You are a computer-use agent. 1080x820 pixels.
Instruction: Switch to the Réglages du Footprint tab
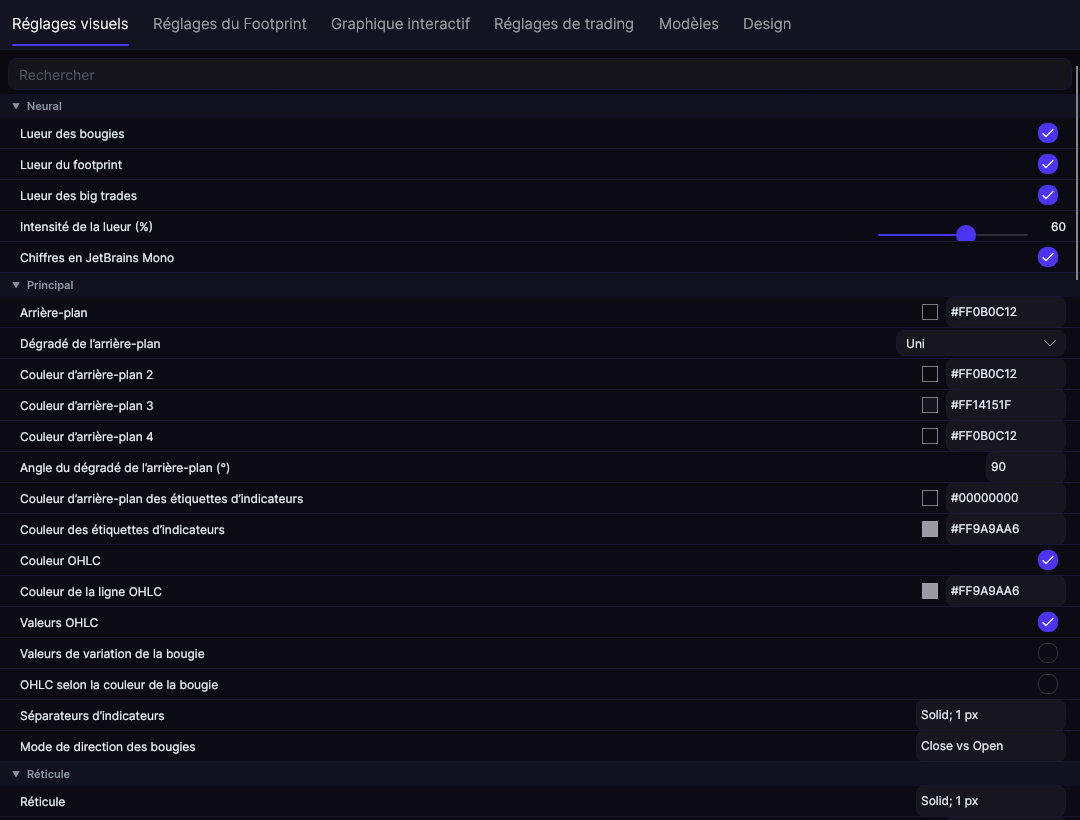229,24
